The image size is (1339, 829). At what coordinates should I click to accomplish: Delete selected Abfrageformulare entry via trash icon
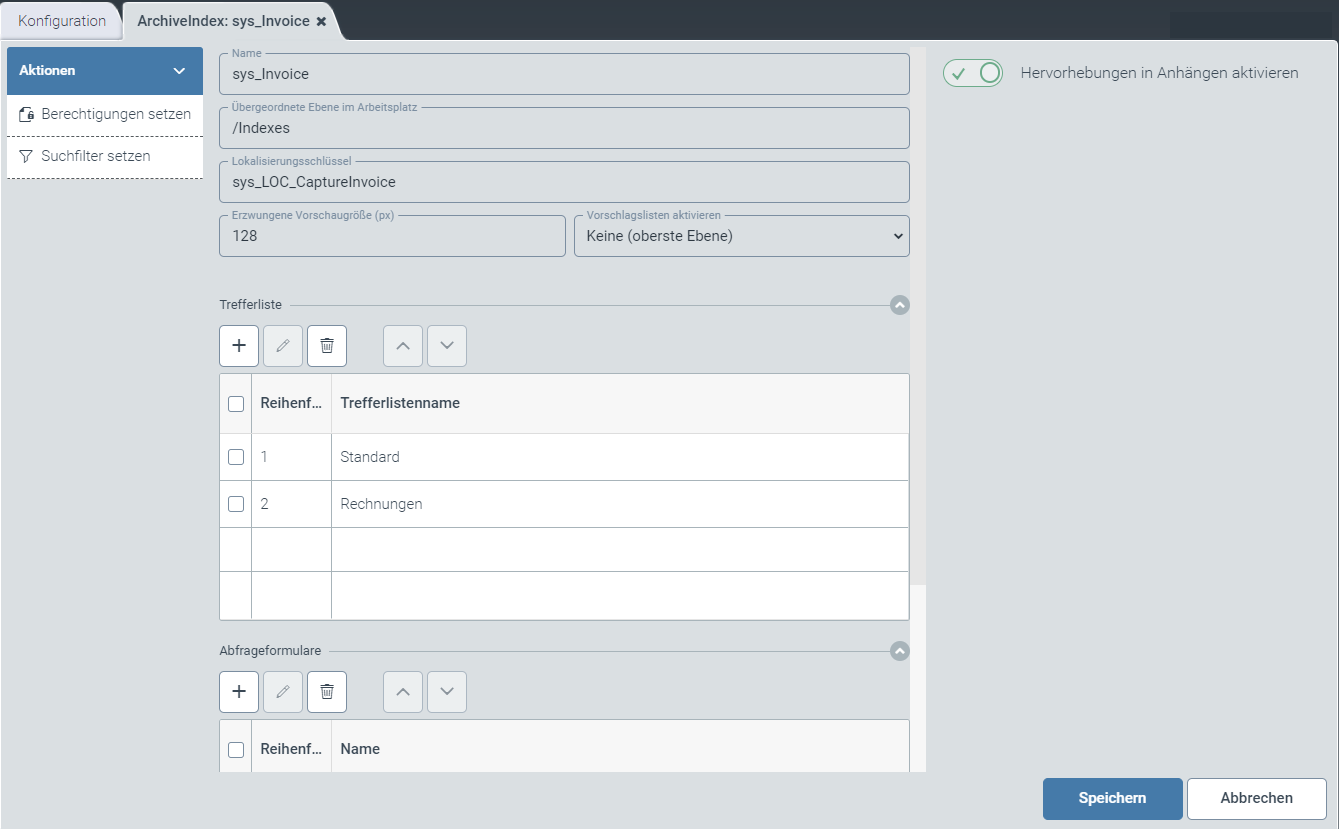click(x=327, y=692)
